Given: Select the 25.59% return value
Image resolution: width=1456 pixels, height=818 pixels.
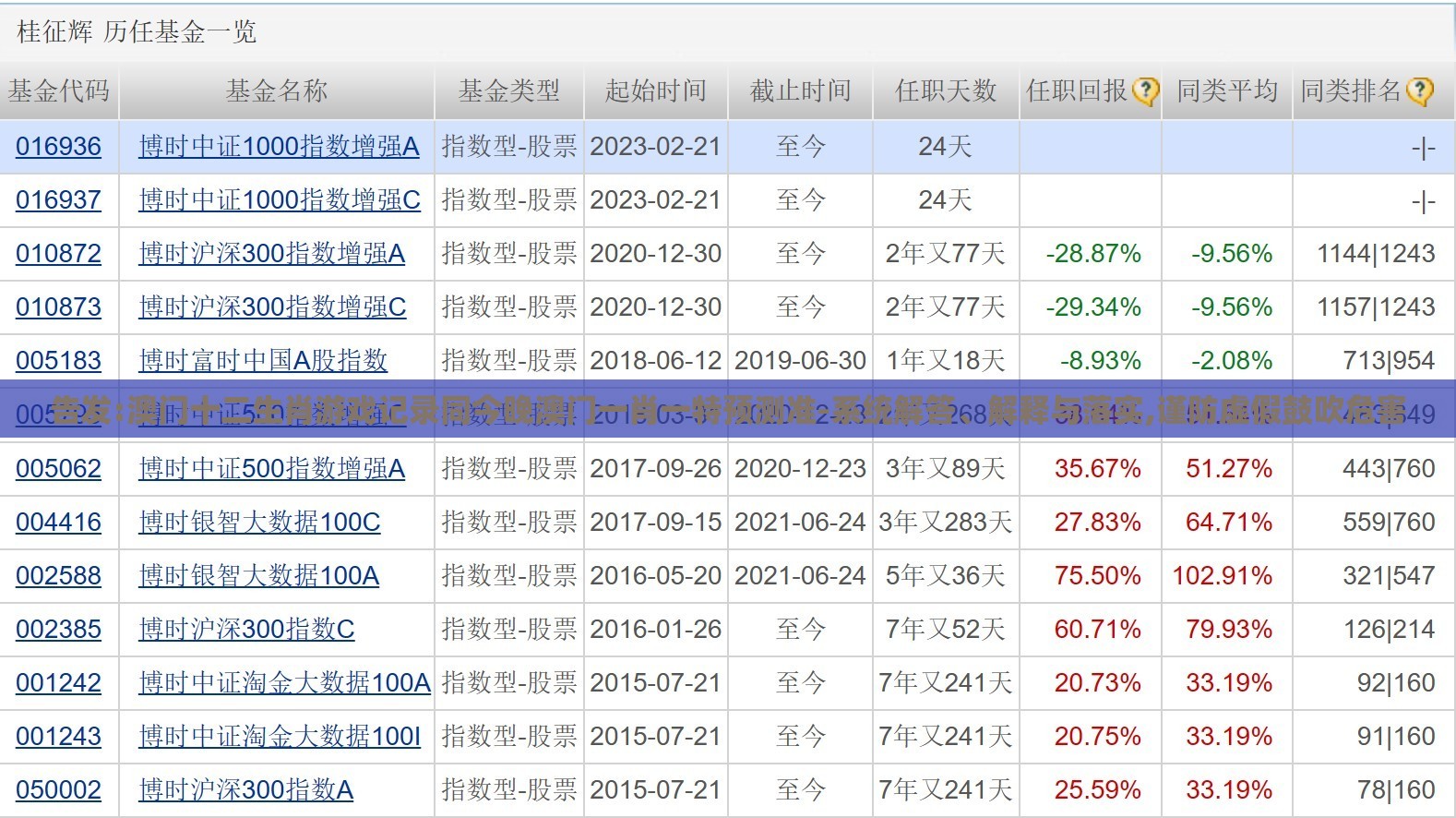Looking at the screenshot, I should coord(1098,790).
